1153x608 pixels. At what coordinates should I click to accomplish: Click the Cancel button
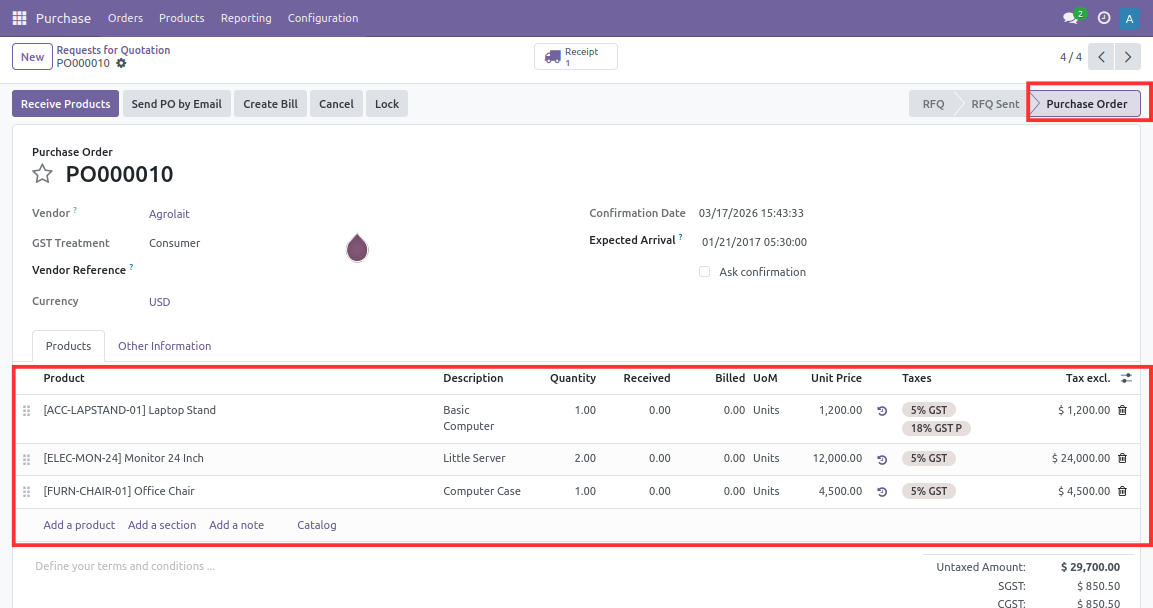point(336,104)
